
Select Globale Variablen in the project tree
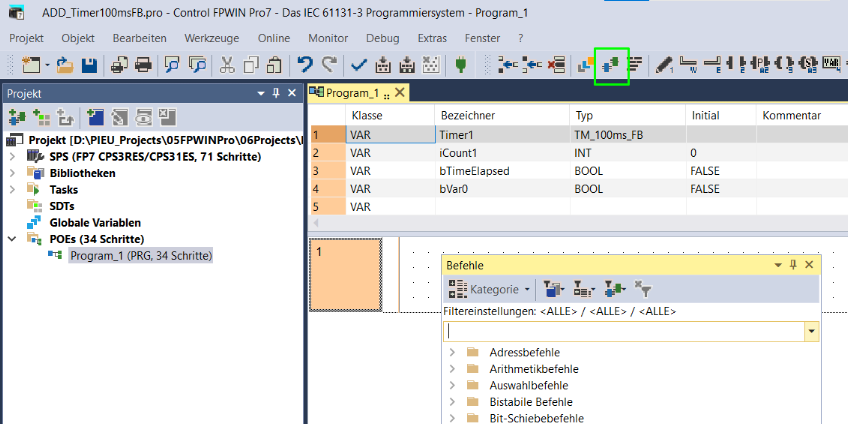coord(95,222)
